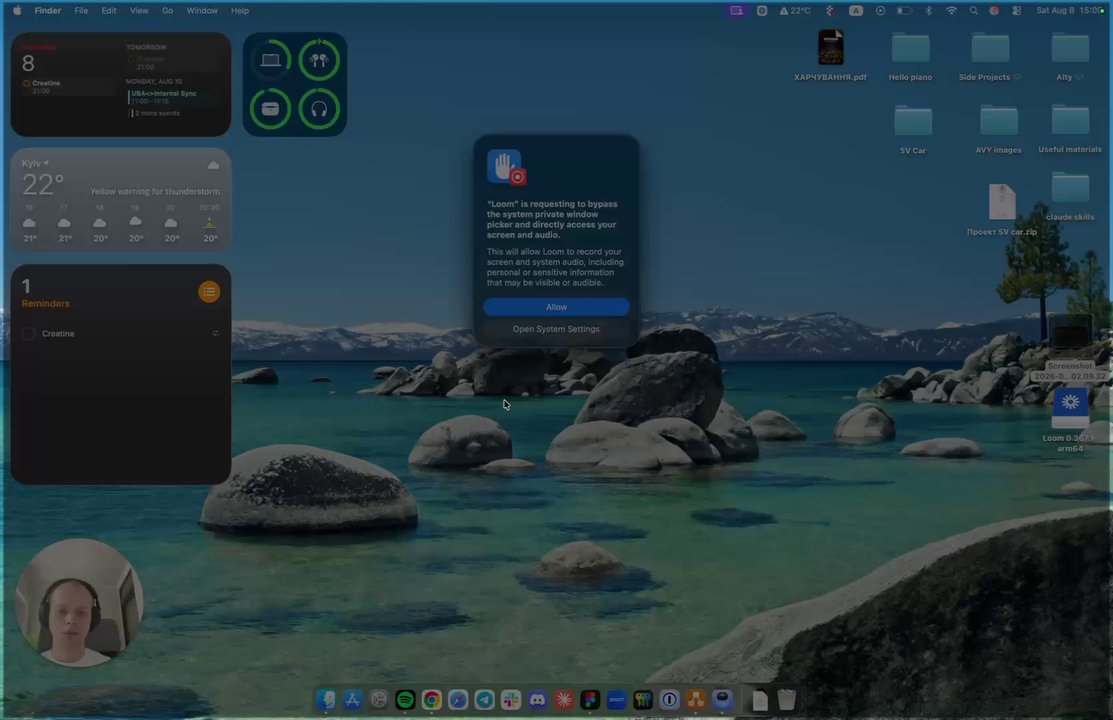Image resolution: width=1113 pixels, height=720 pixels.
Task: Select the Useful materials folder
Action: 1070,129
